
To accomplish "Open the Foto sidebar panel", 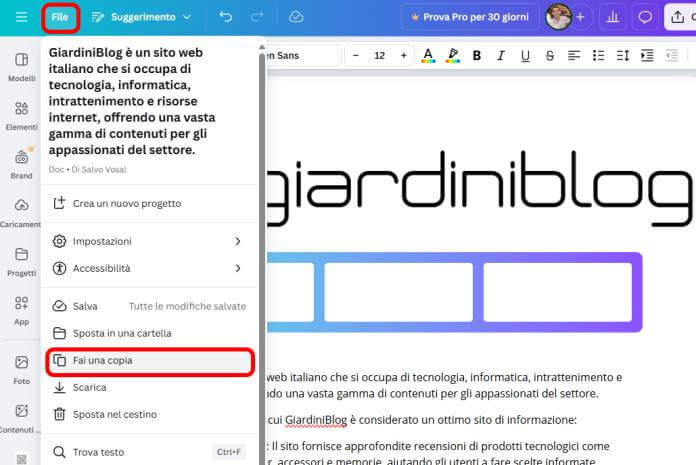I will 21,370.
